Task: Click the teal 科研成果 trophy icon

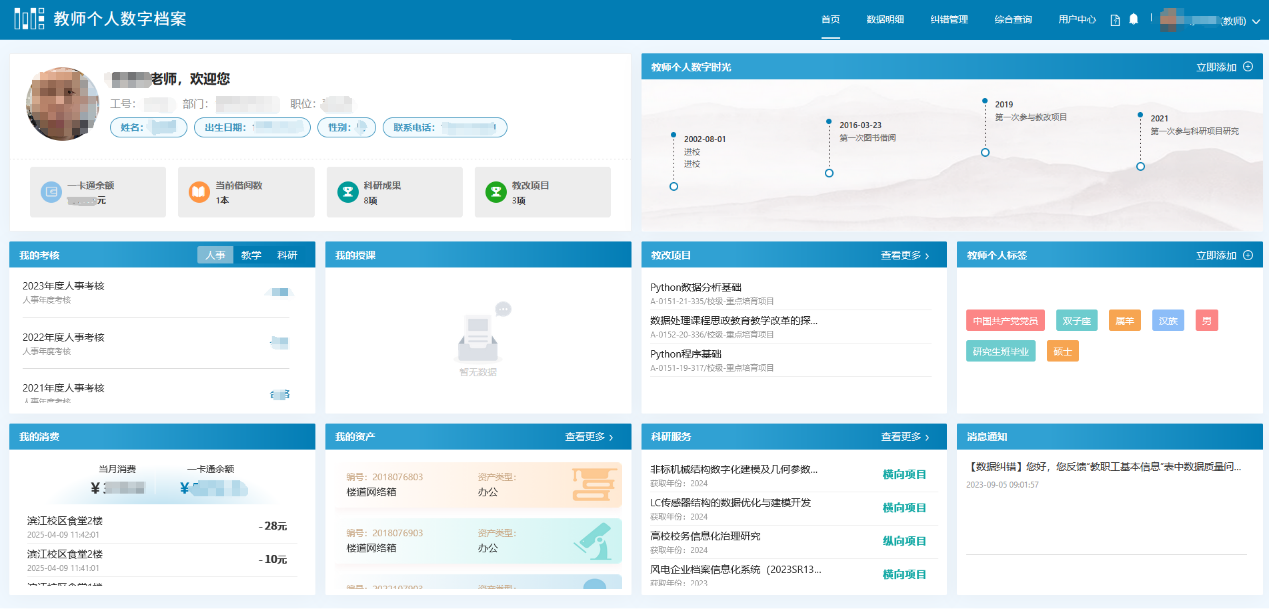Action: (347, 192)
